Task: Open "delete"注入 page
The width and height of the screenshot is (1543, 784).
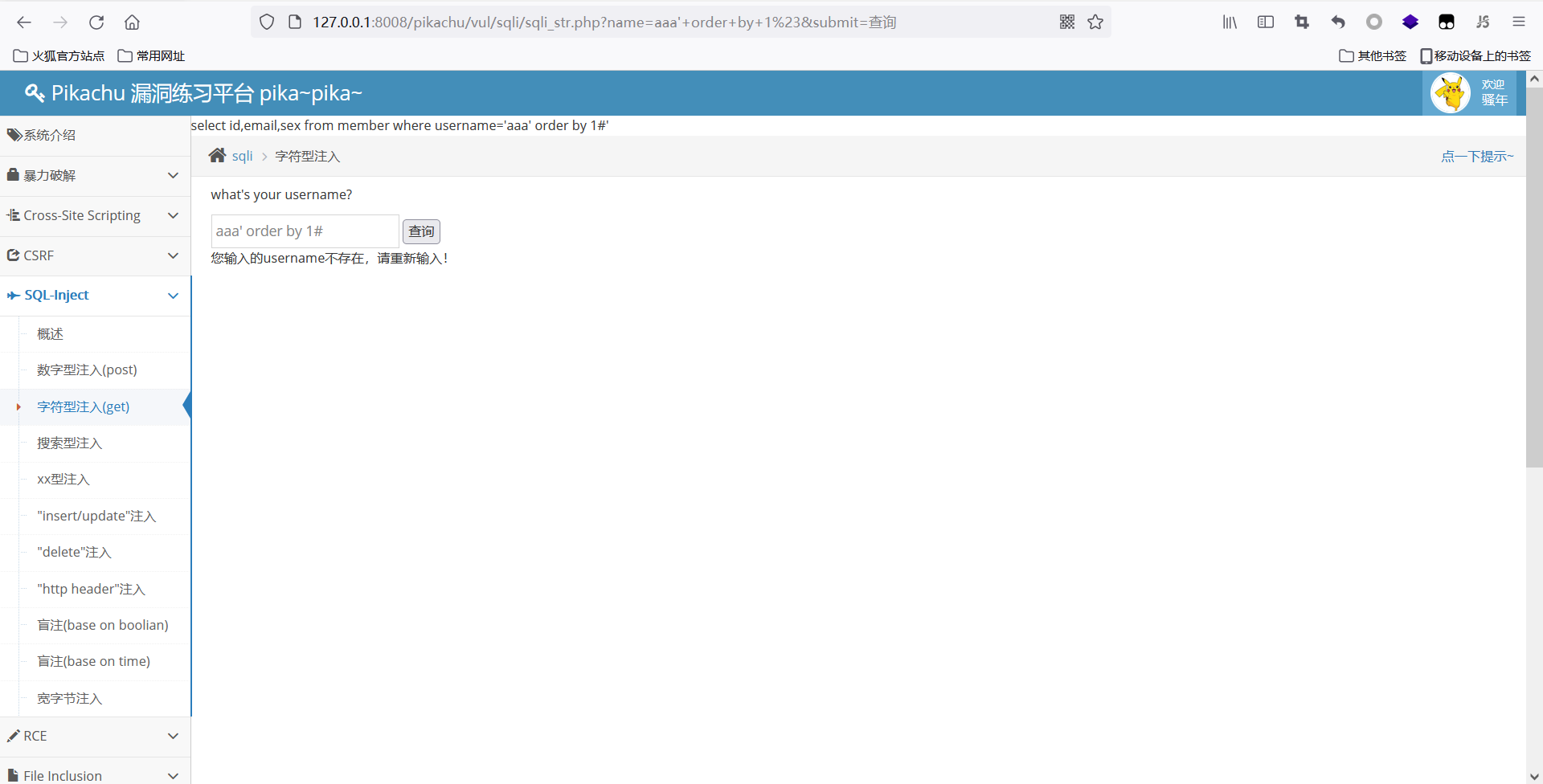Action: coord(74,553)
